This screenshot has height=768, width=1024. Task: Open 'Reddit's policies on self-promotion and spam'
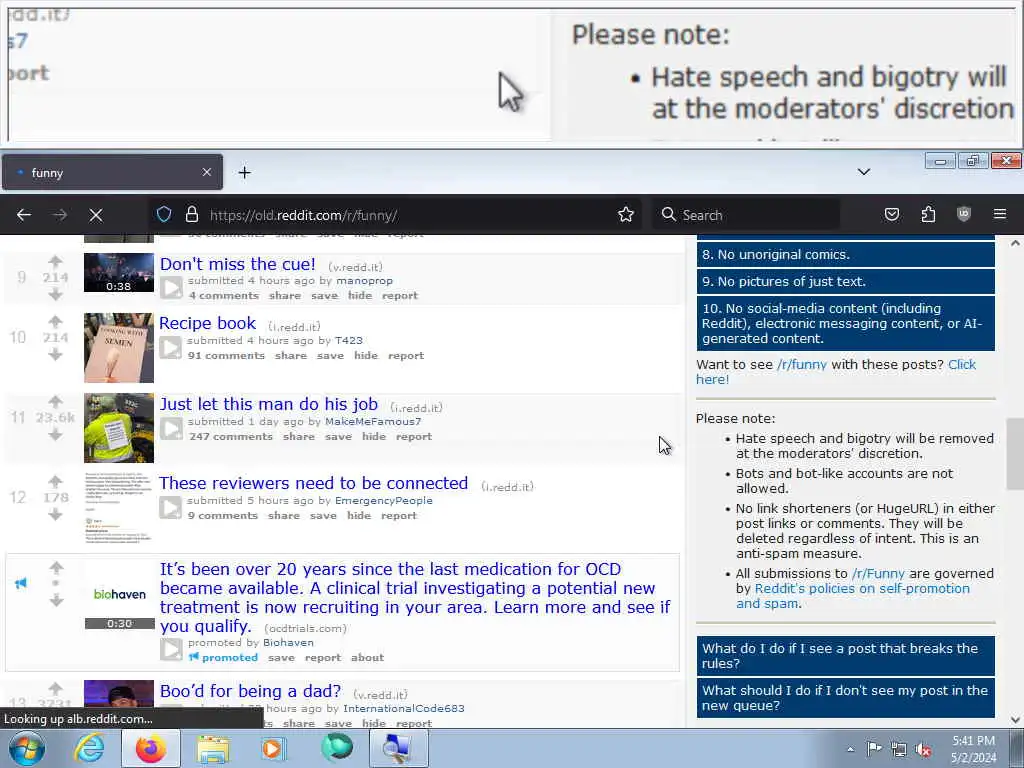[x=853, y=596]
